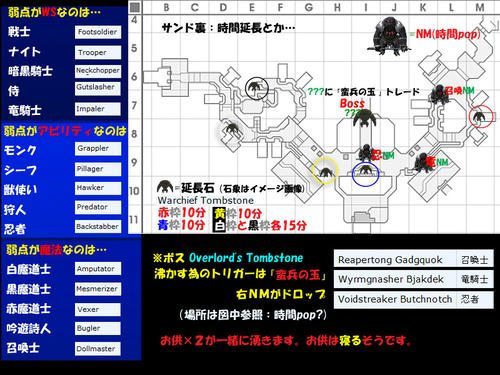Click the large NM monster image beside NM(時間pop)
Viewport: 500px width, 375px height.
pyautogui.click(x=390, y=36)
